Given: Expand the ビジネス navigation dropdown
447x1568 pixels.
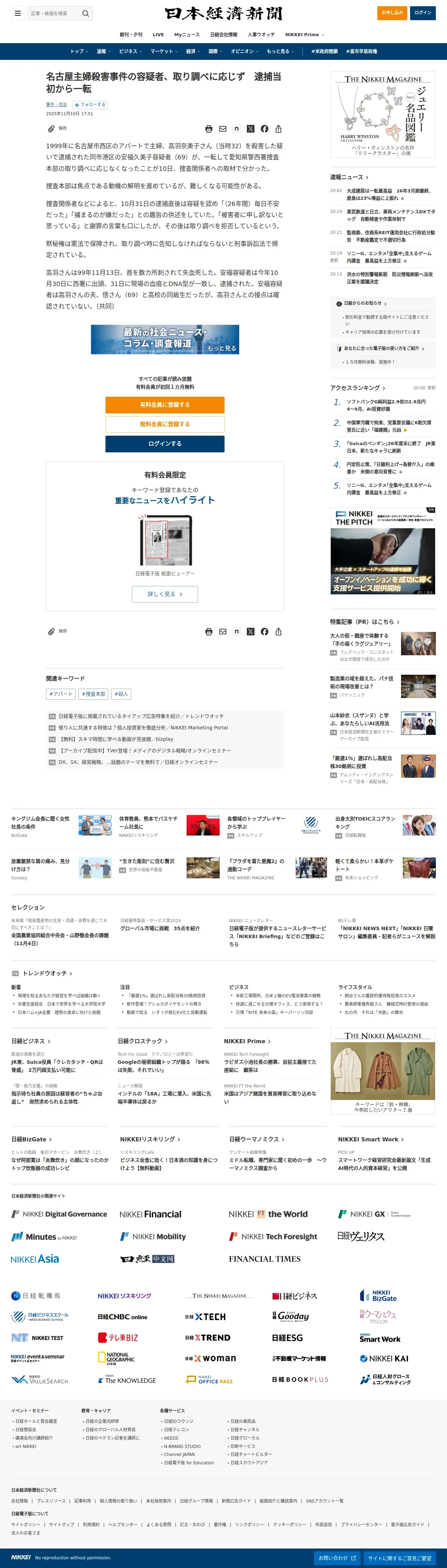Looking at the screenshot, I should (130, 51).
